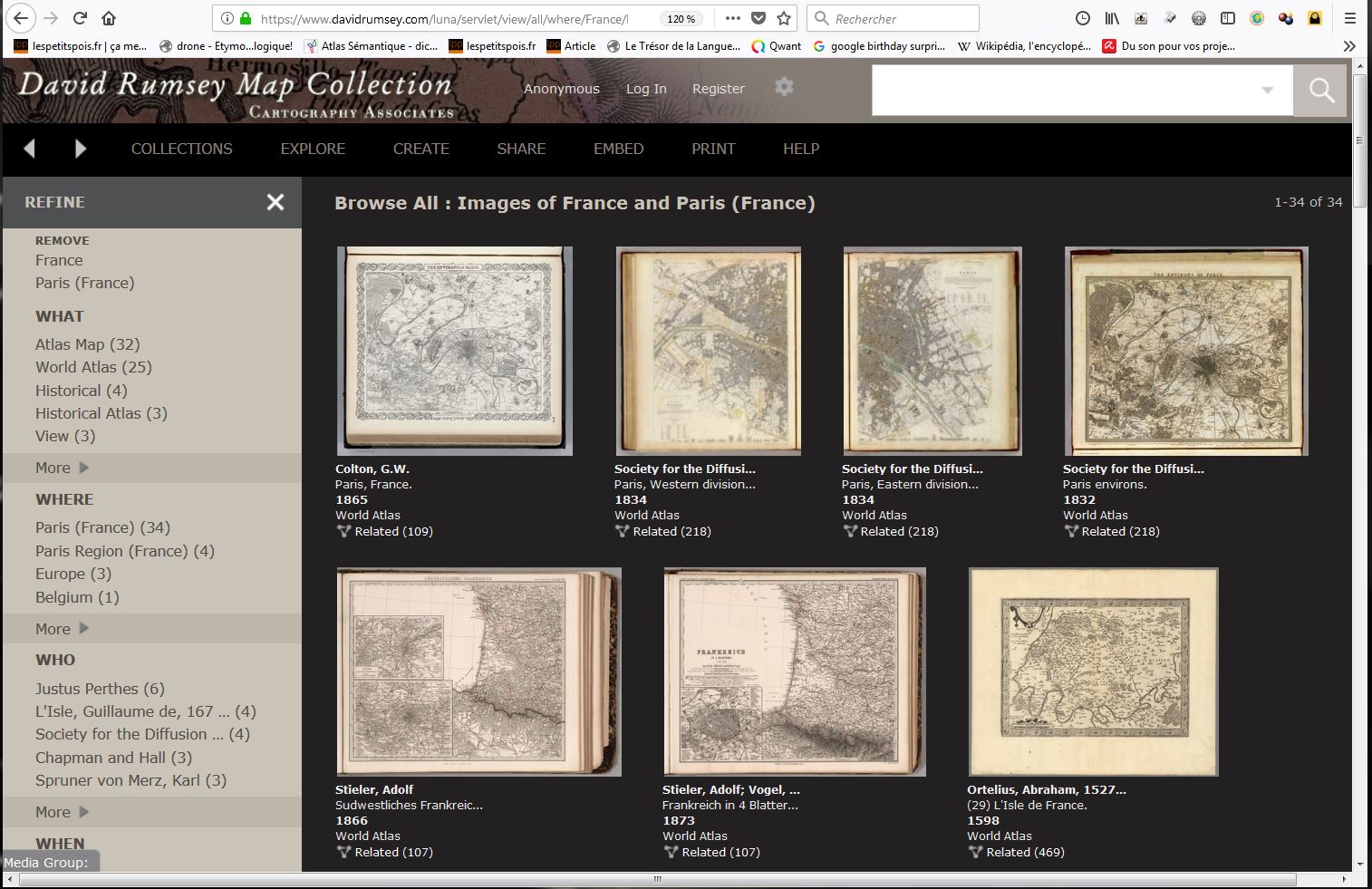Open the COLLECTIONS menu
1372x889 pixels.
tap(181, 149)
